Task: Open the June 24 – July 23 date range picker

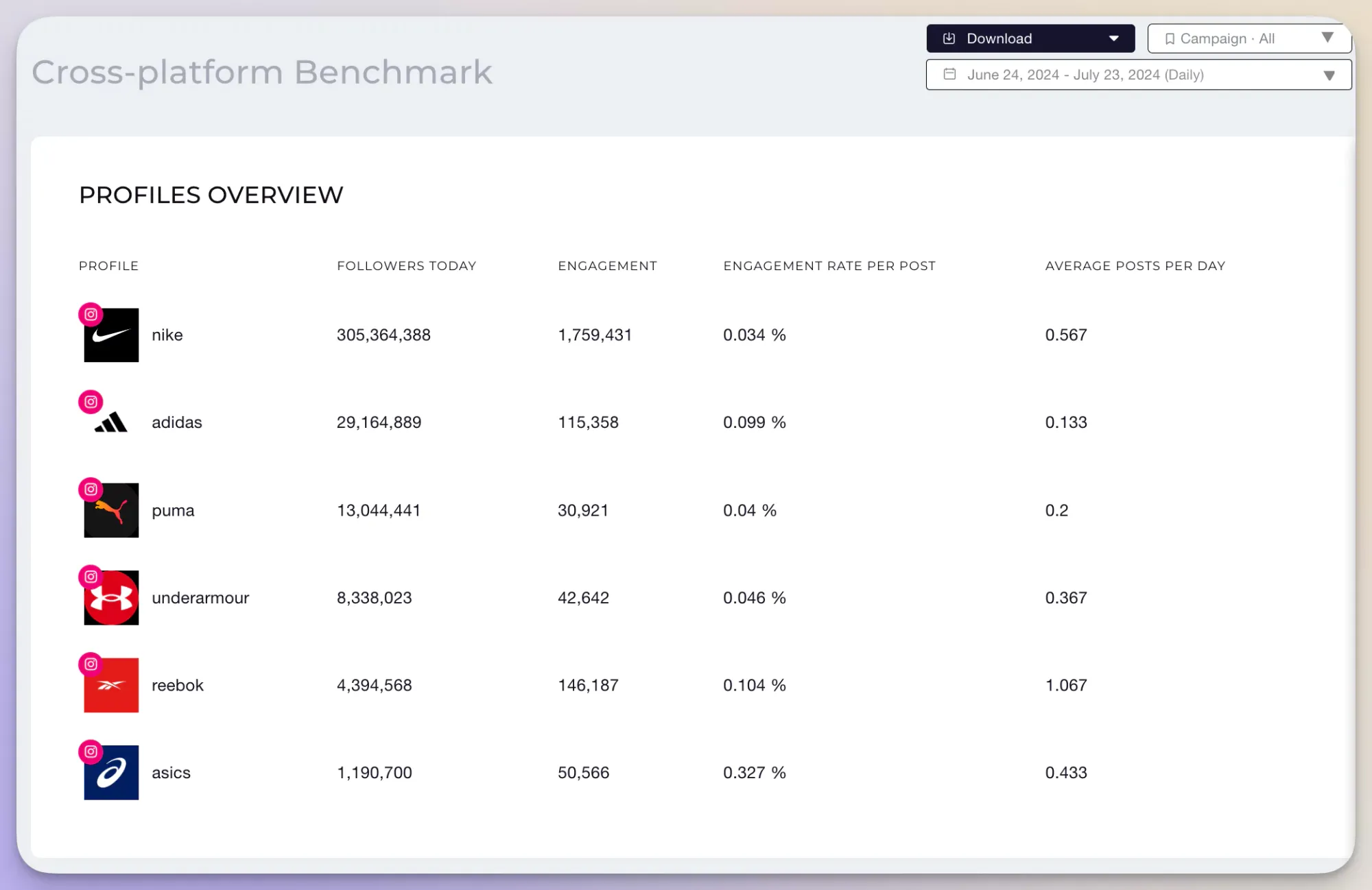Action: coord(1139,75)
